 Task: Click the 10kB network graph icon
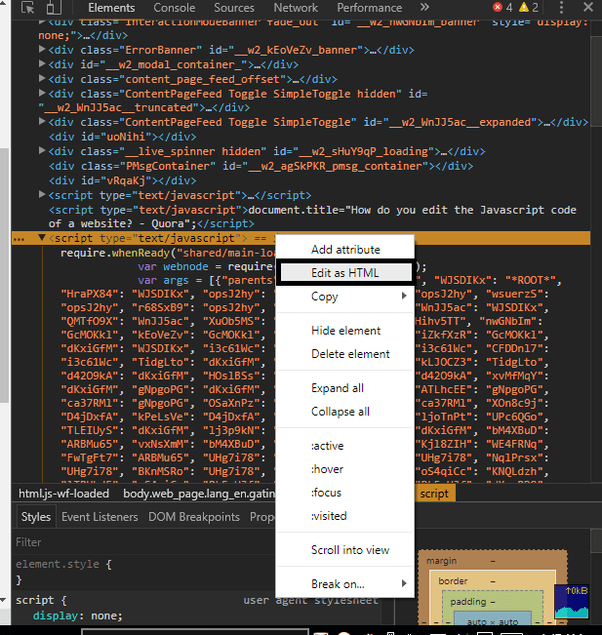pos(572,601)
